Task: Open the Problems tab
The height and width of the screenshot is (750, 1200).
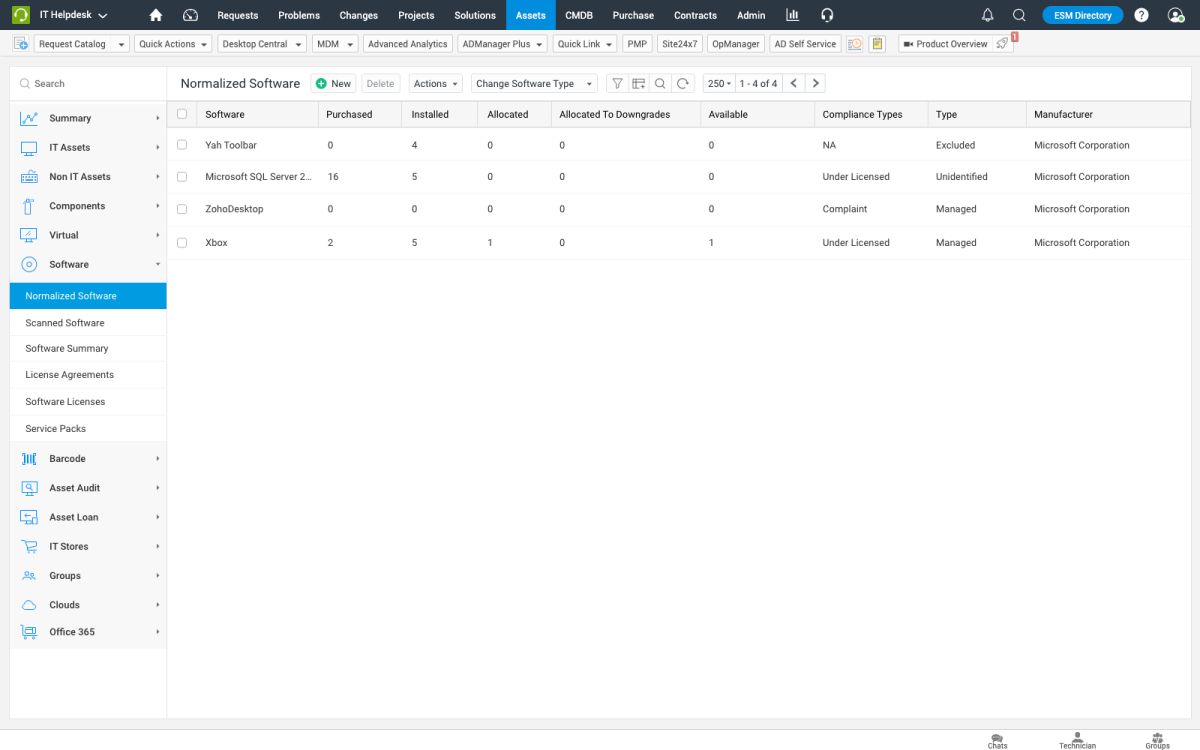Action: coord(299,15)
